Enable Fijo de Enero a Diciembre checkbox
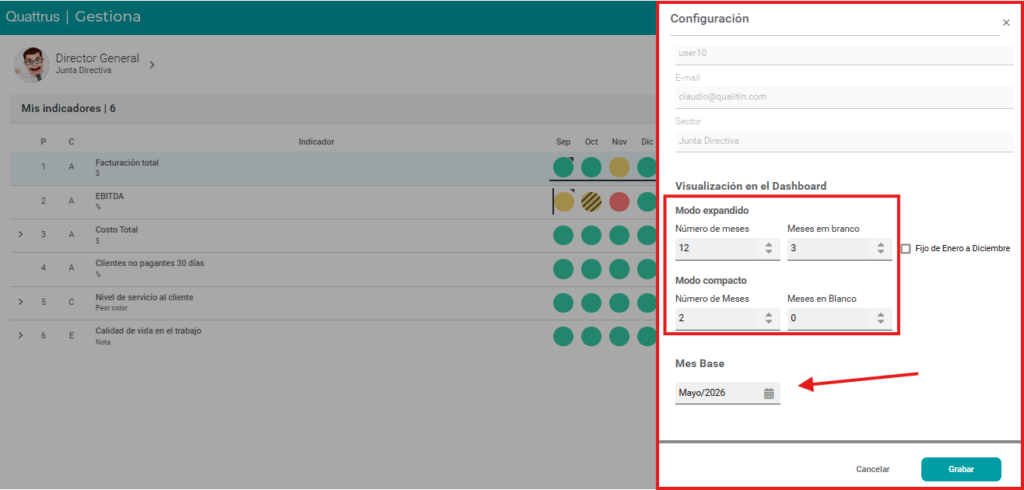The image size is (1024, 490). tap(906, 248)
